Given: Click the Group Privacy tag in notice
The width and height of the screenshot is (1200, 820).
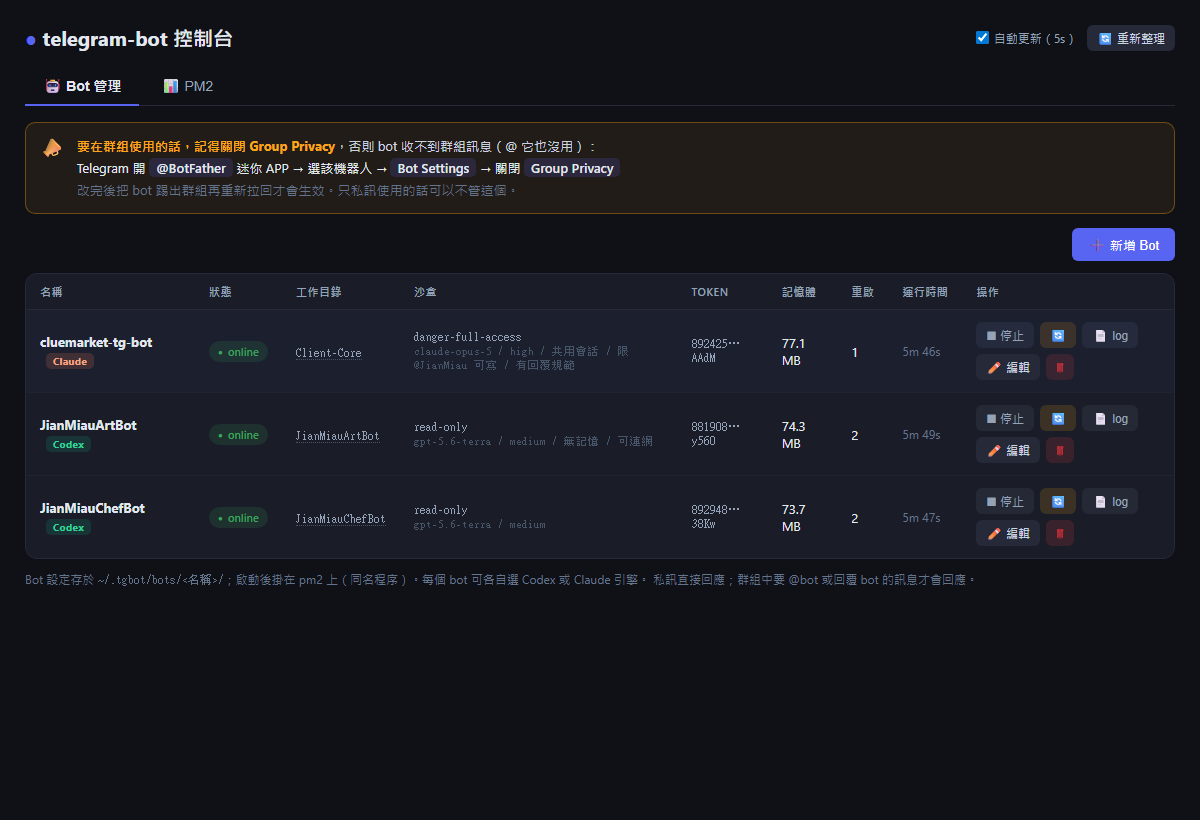Looking at the screenshot, I should pos(572,168).
